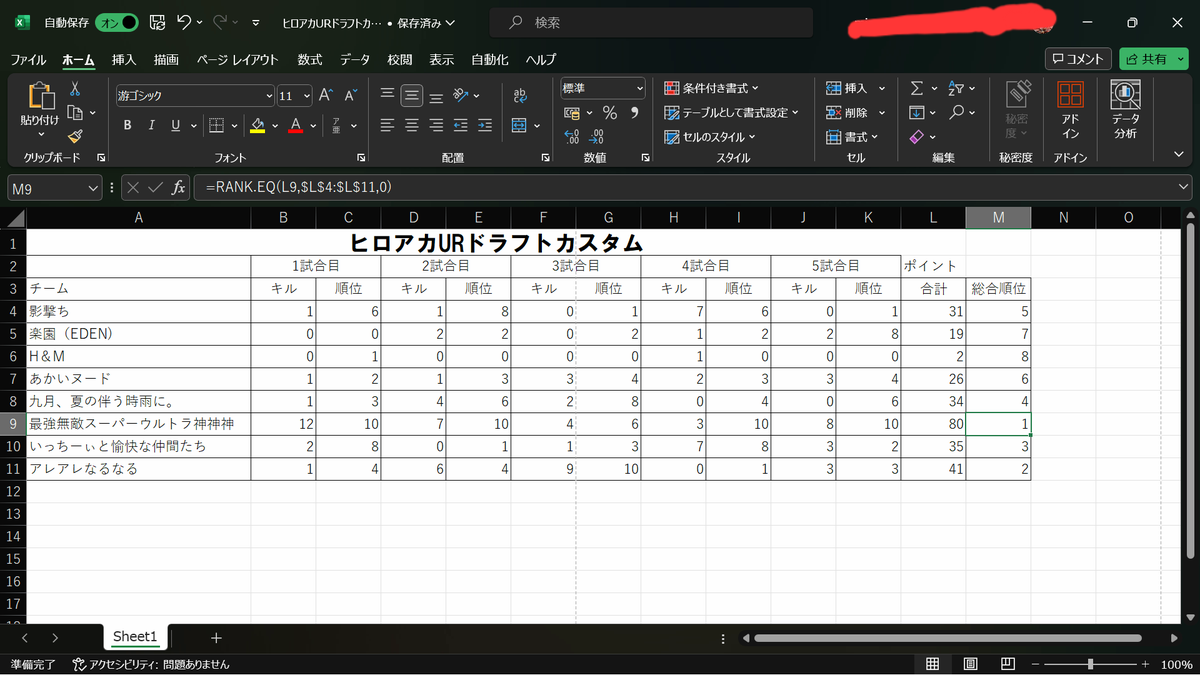Open Format as Table テーブルとして書式設定
The width and height of the screenshot is (1200, 675).
(732, 113)
